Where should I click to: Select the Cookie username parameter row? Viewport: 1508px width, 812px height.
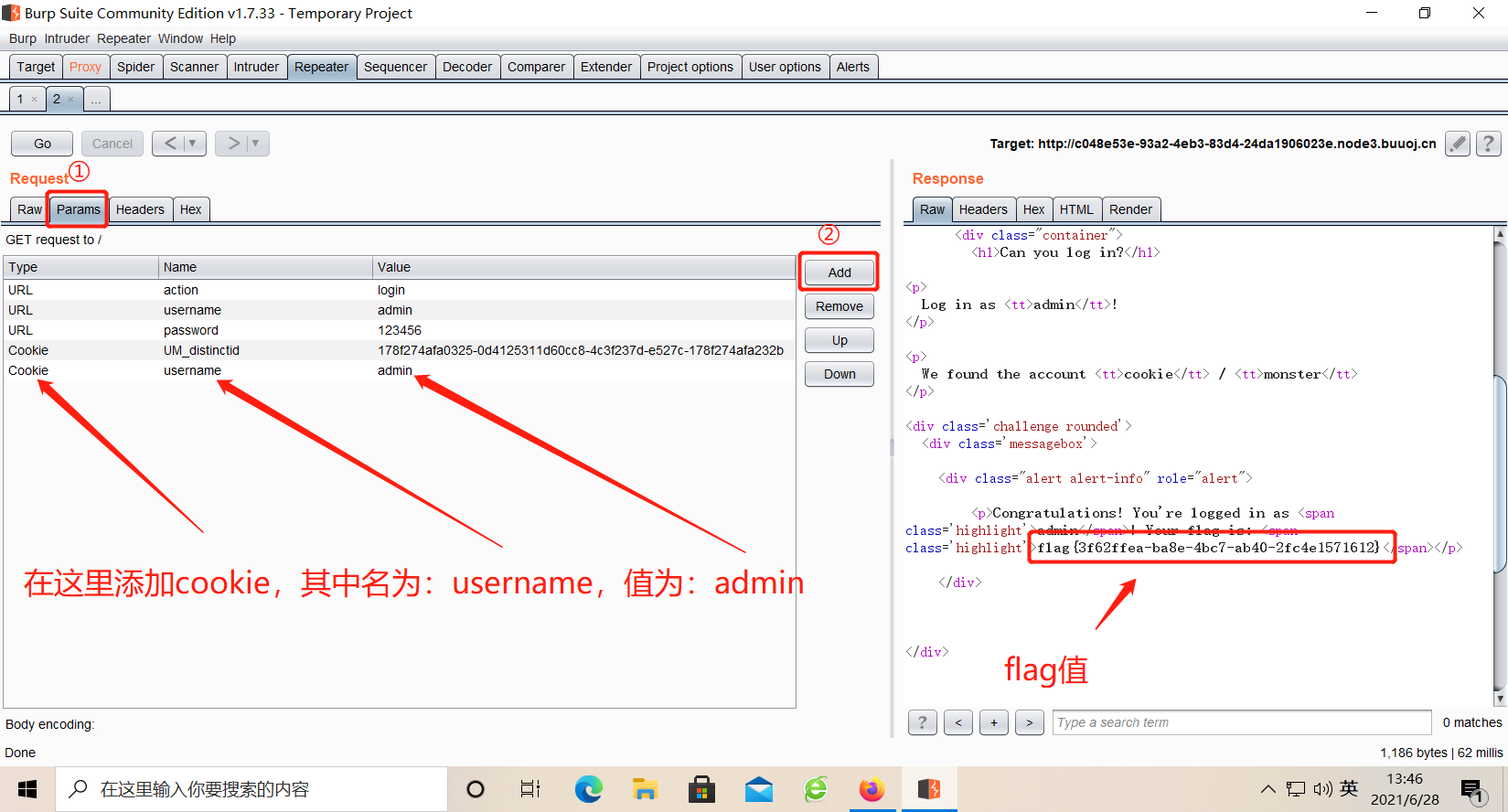(x=399, y=370)
